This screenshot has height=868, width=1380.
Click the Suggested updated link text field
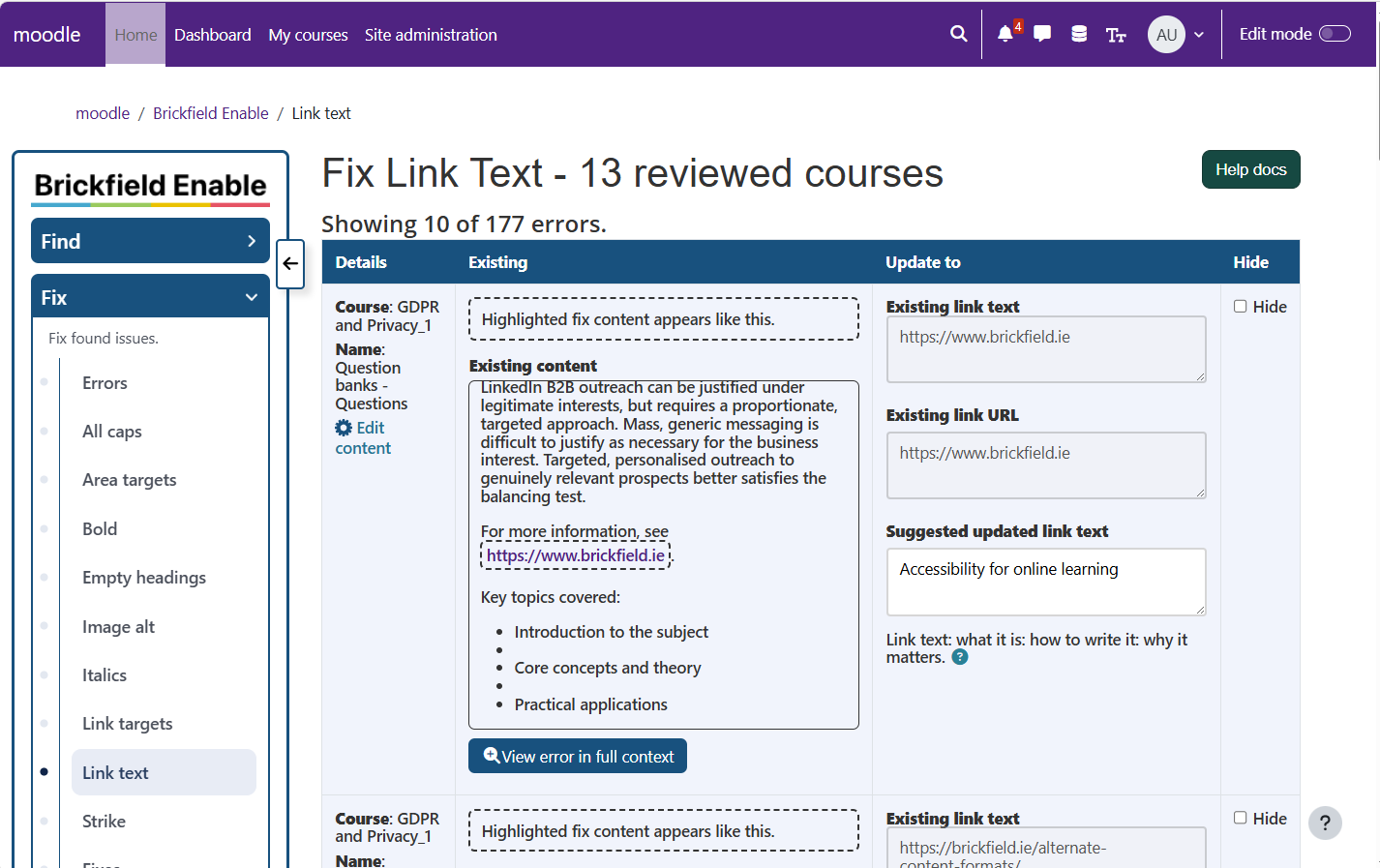click(1046, 582)
